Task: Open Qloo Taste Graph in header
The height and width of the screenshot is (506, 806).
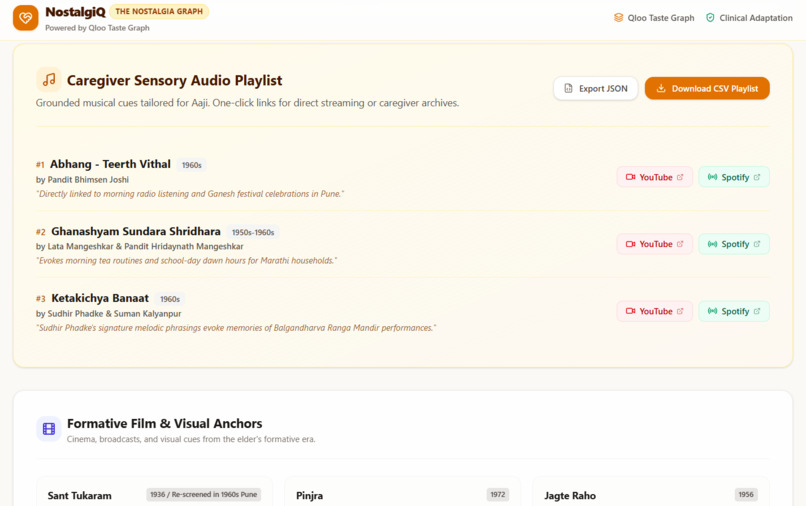Action: pyautogui.click(x=654, y=17)
